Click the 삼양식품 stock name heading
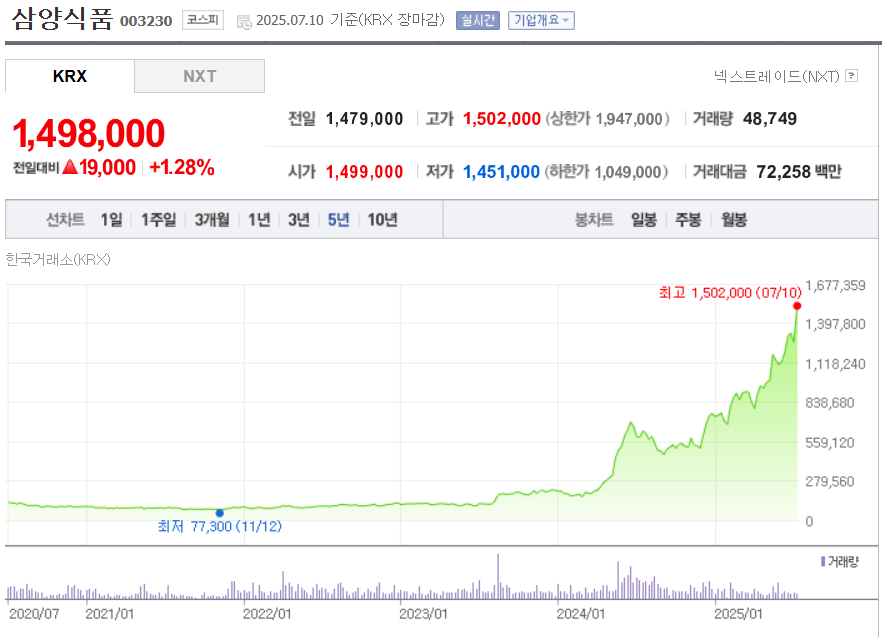The width and height of the screenshot is (882, 637). click(x=62, y=20)
